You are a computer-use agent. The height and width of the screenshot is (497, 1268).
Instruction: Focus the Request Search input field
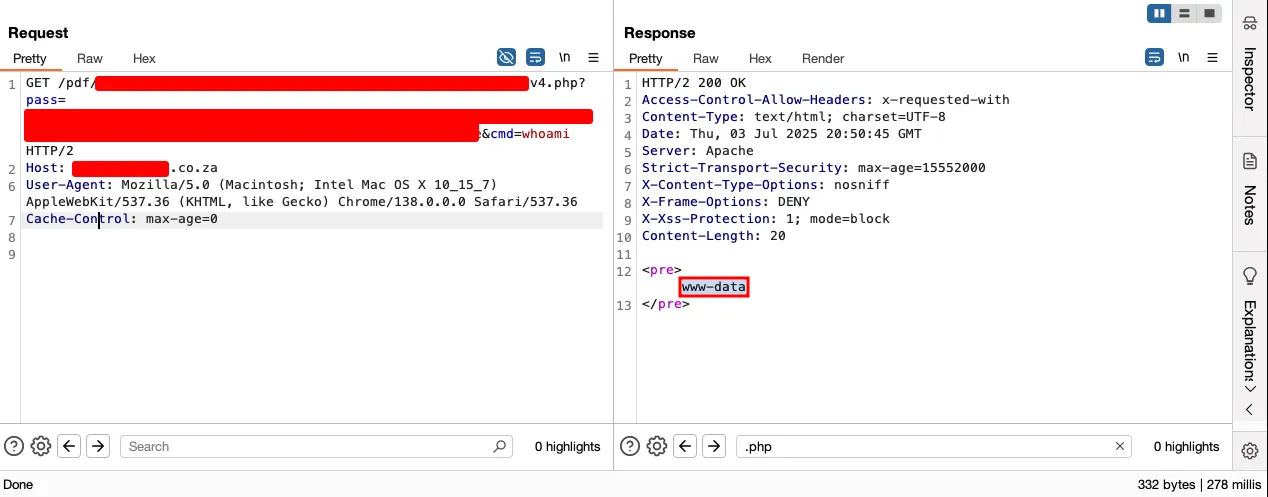pyautogui.click(x=316, y=446)
